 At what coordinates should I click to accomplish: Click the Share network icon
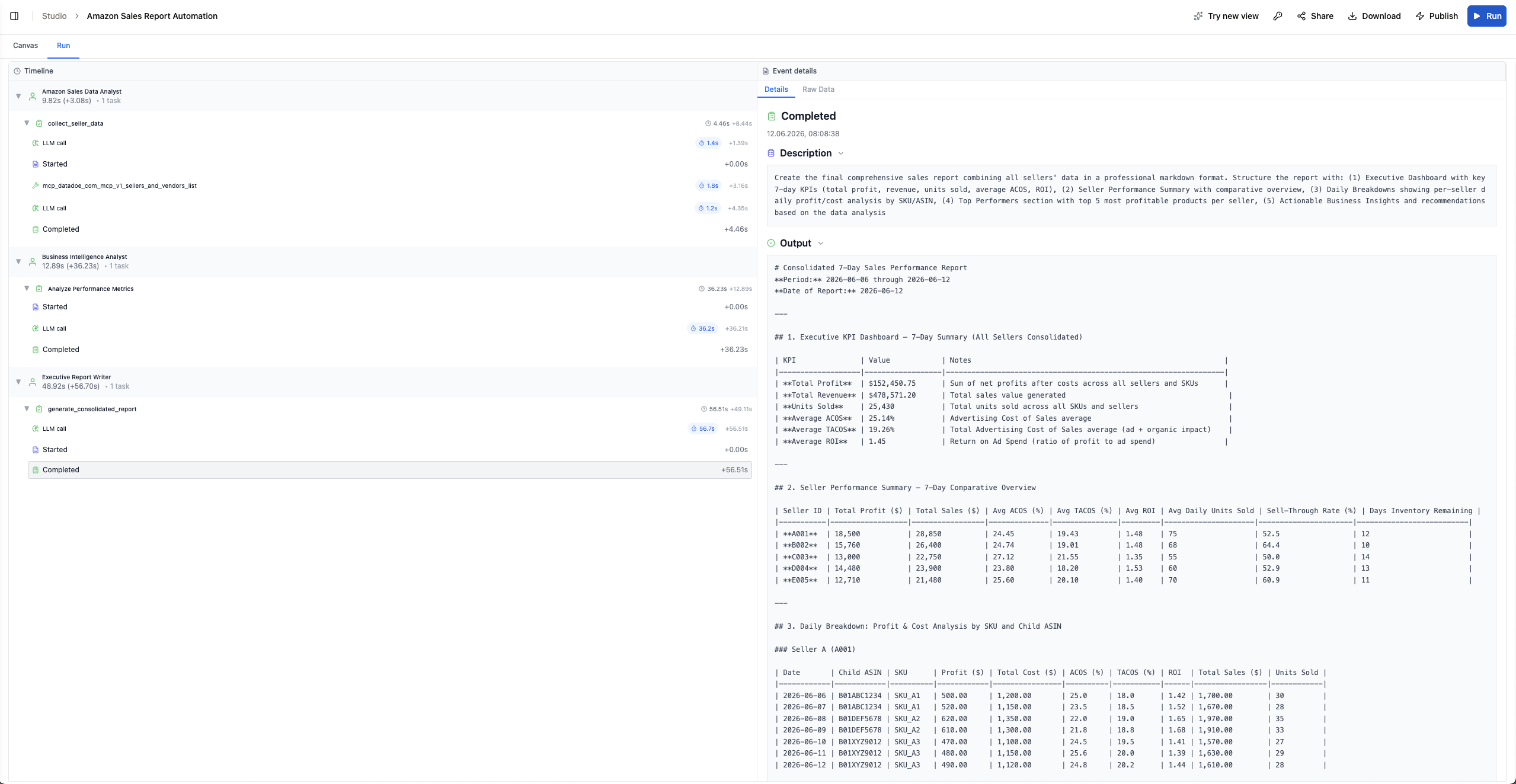pyautogui.click(x=1301, y=16)
